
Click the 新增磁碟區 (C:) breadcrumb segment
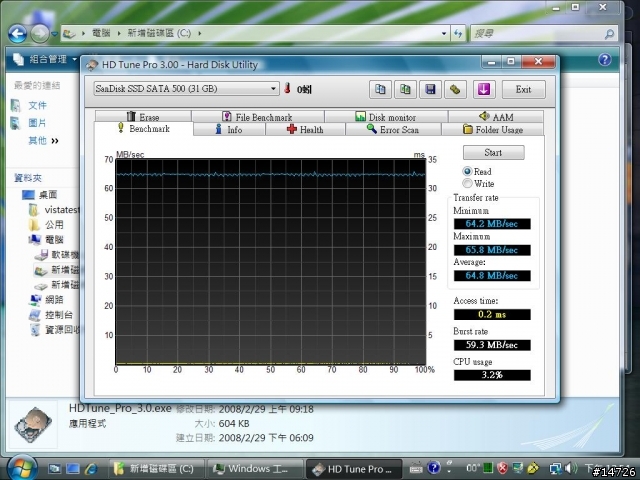(159, 33)
